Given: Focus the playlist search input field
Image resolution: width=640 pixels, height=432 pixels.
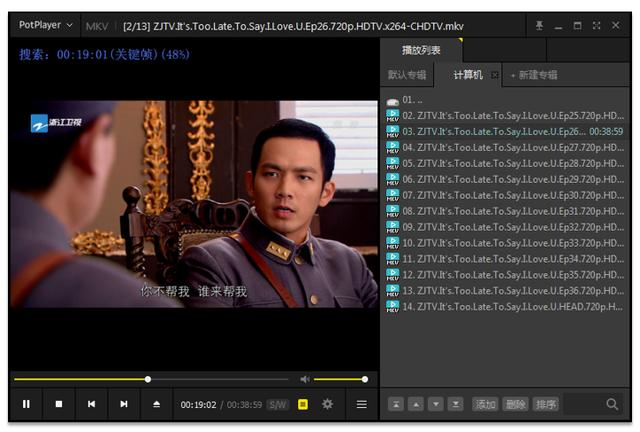Looking at the screenshot, I should pyautogui.click(x=584, y=404).
